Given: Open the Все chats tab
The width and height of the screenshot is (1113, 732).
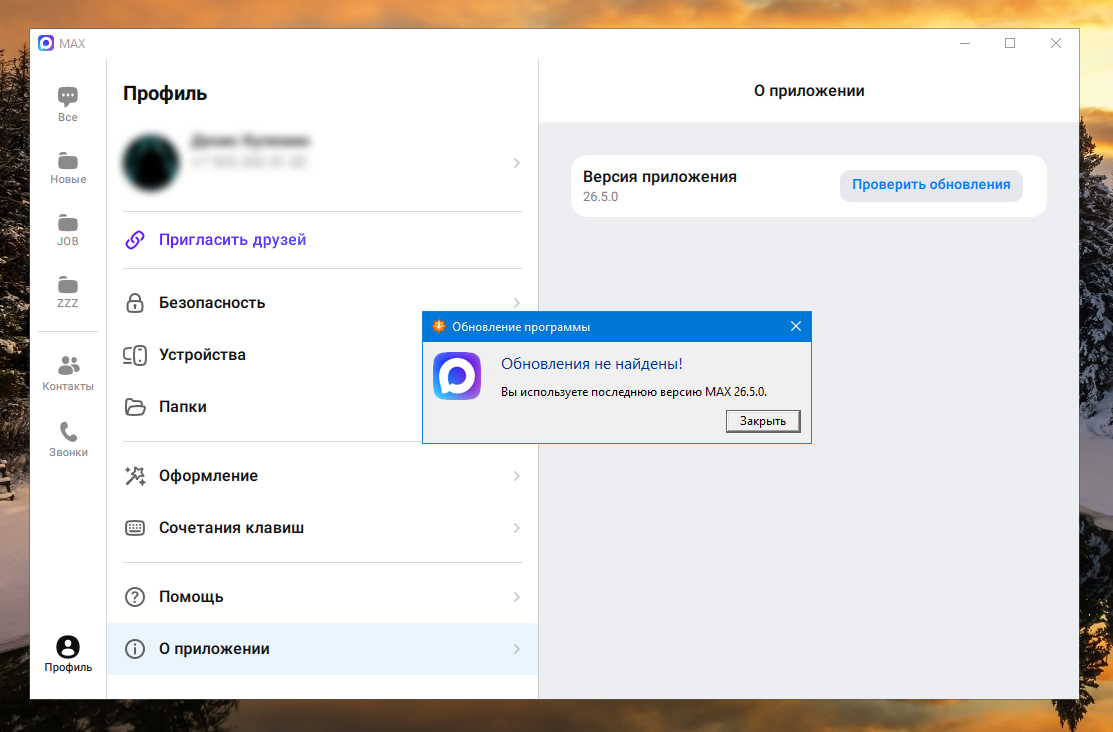Looking at the screenshot, I should coord(67,104).
